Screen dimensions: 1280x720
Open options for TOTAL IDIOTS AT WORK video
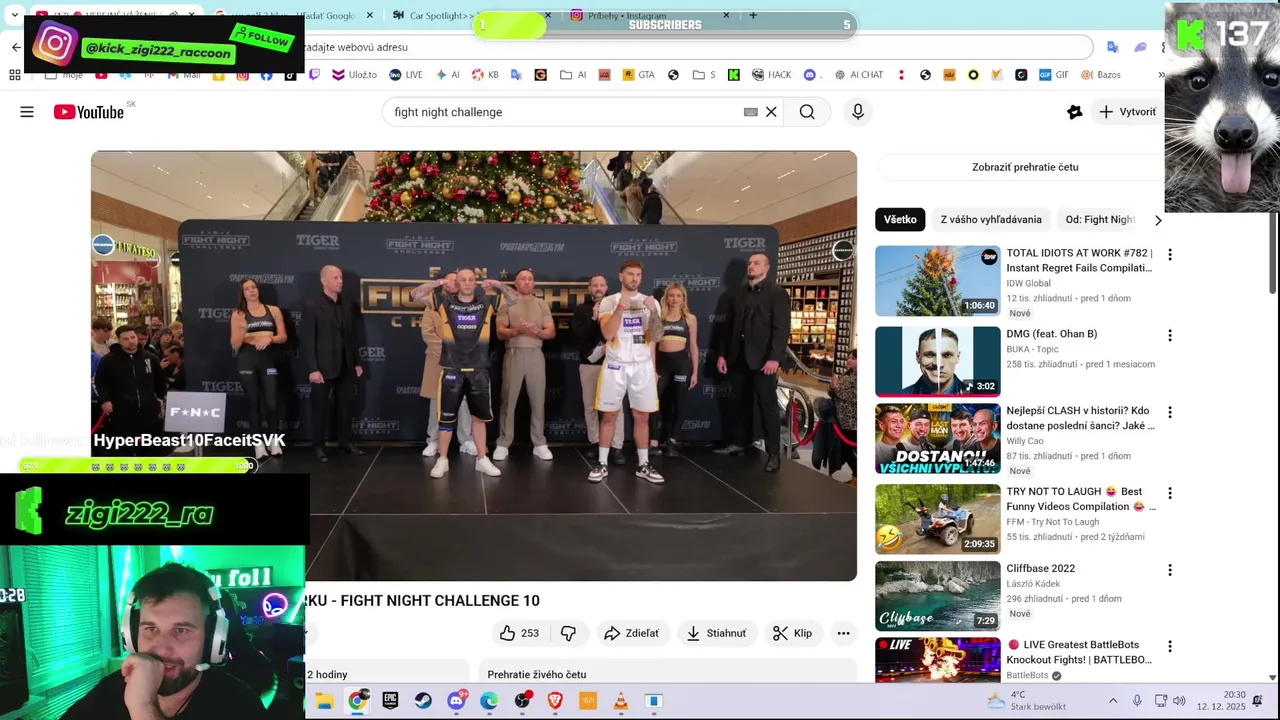click(x=1169, y=255)
